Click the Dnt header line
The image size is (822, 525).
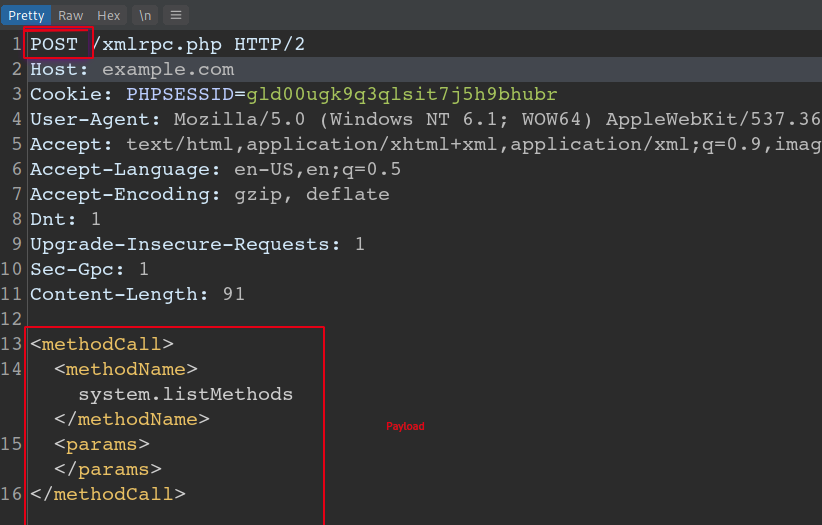(x=65, y=219)
